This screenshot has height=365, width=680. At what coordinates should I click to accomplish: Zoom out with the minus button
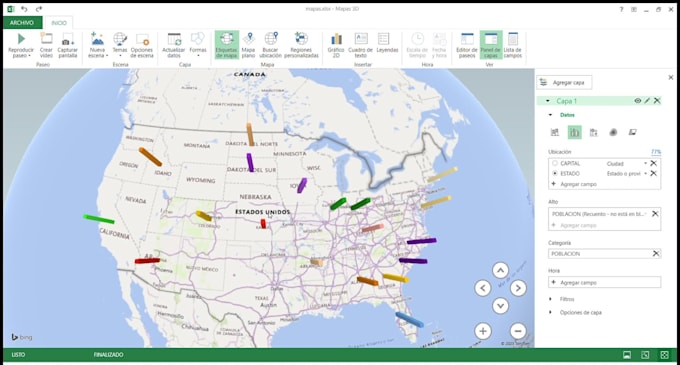[x=518, y=331]
